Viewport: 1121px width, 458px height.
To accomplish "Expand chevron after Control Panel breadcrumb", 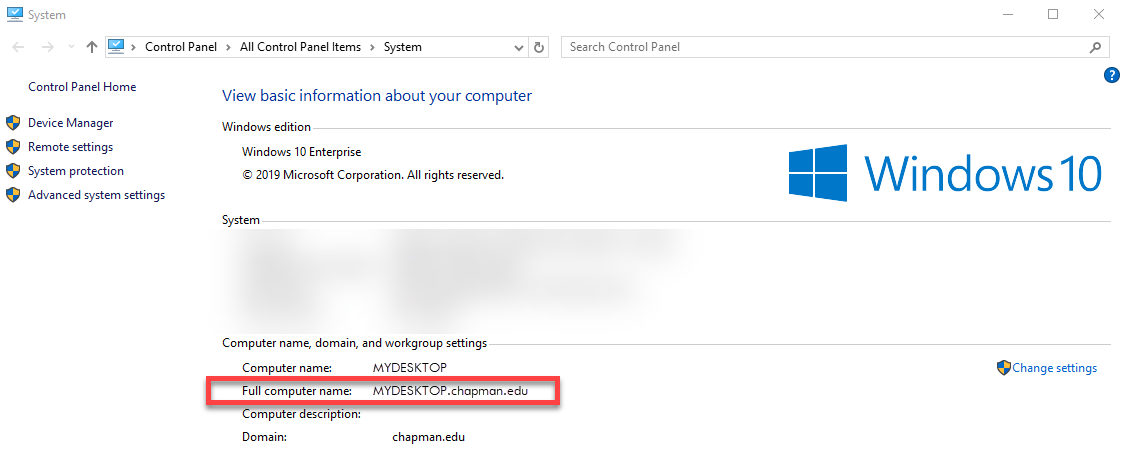I will click(x=231, y=47).
